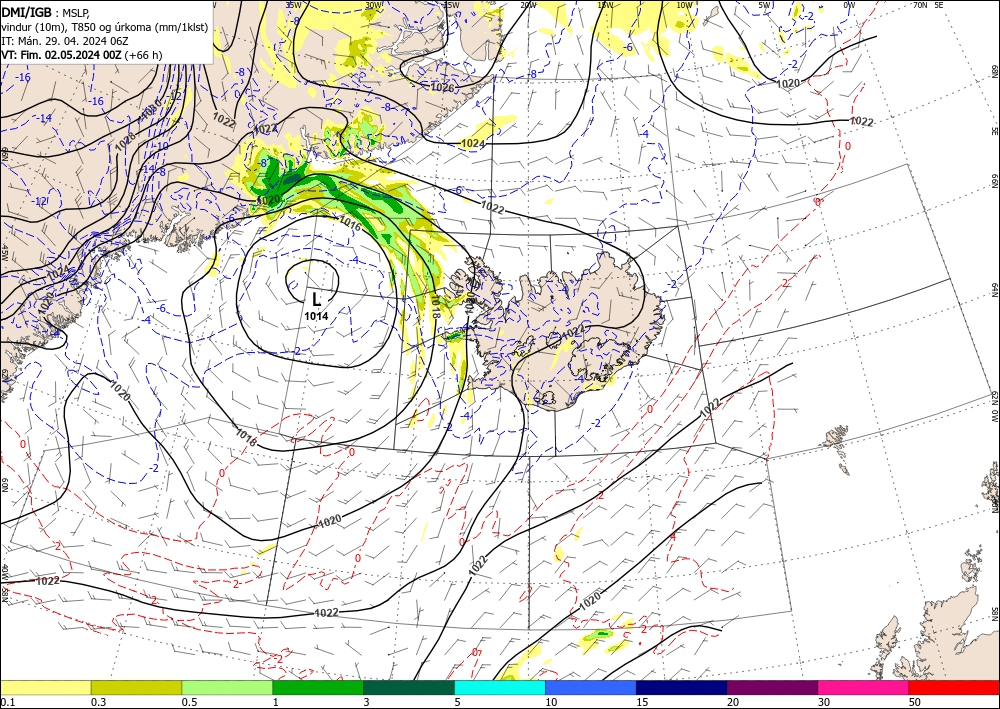This screenshot has width=1000, height=709.
Task: Click the navy 15–20 legend swatch
Action: coord(682,687)
